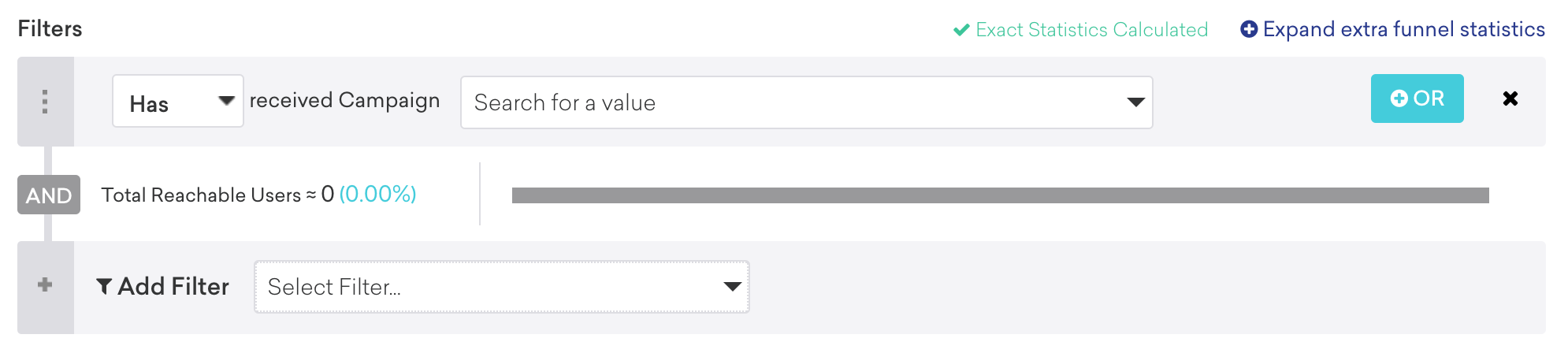Image resolution: width=1568 pixels, height=353 pixels.
Task: Click the Exact Statistics Calculated text
Action: click(x=1091, y=30)
